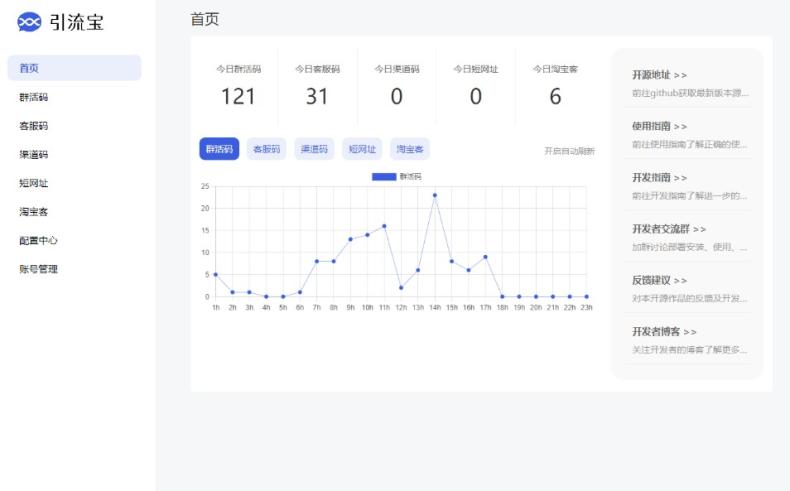This screenshot has width=790, height=491.
Task: Click the chart peak point at 14h
Action: 435,195
